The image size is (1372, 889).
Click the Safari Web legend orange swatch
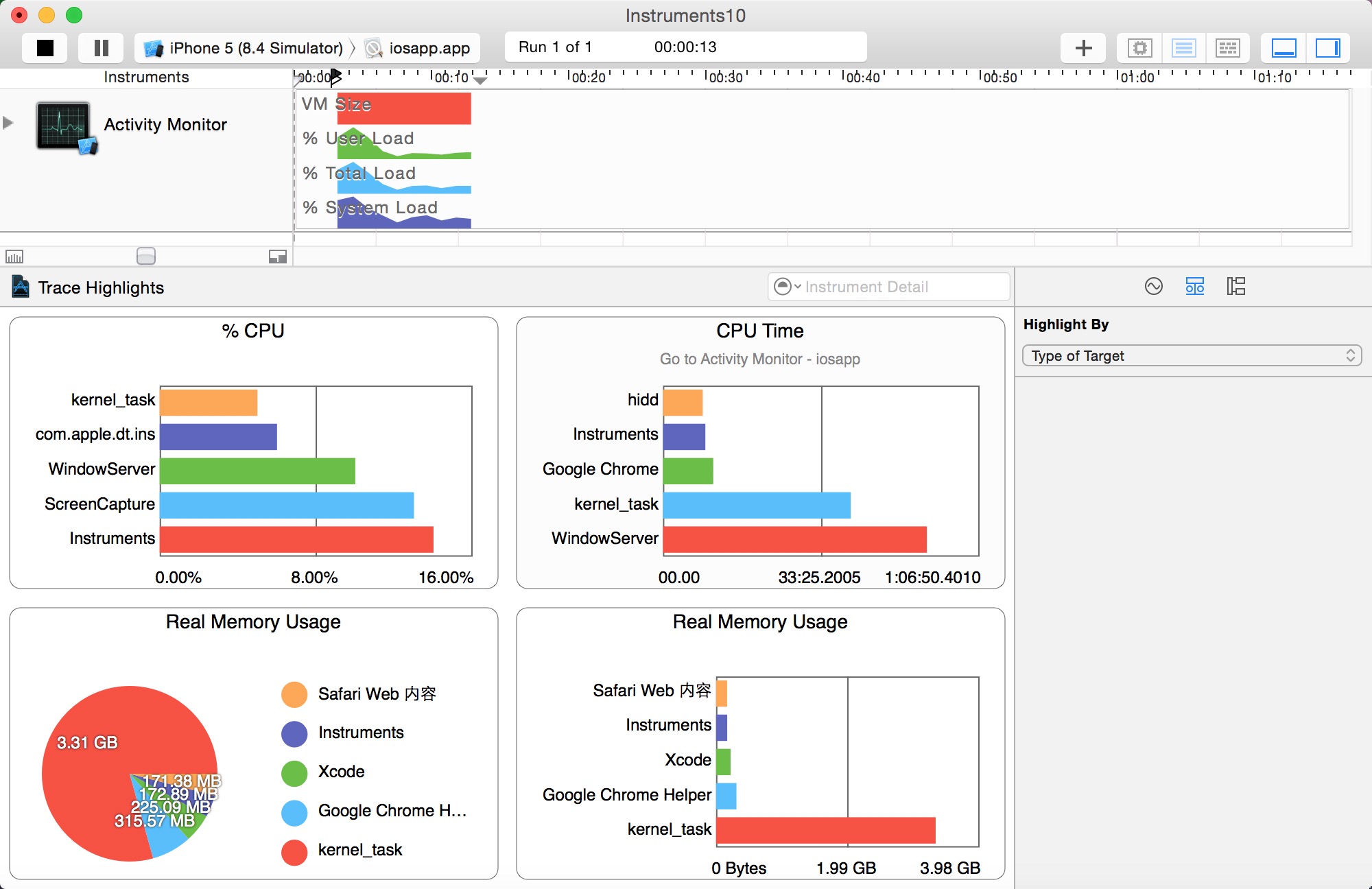[x=294, y=694]
